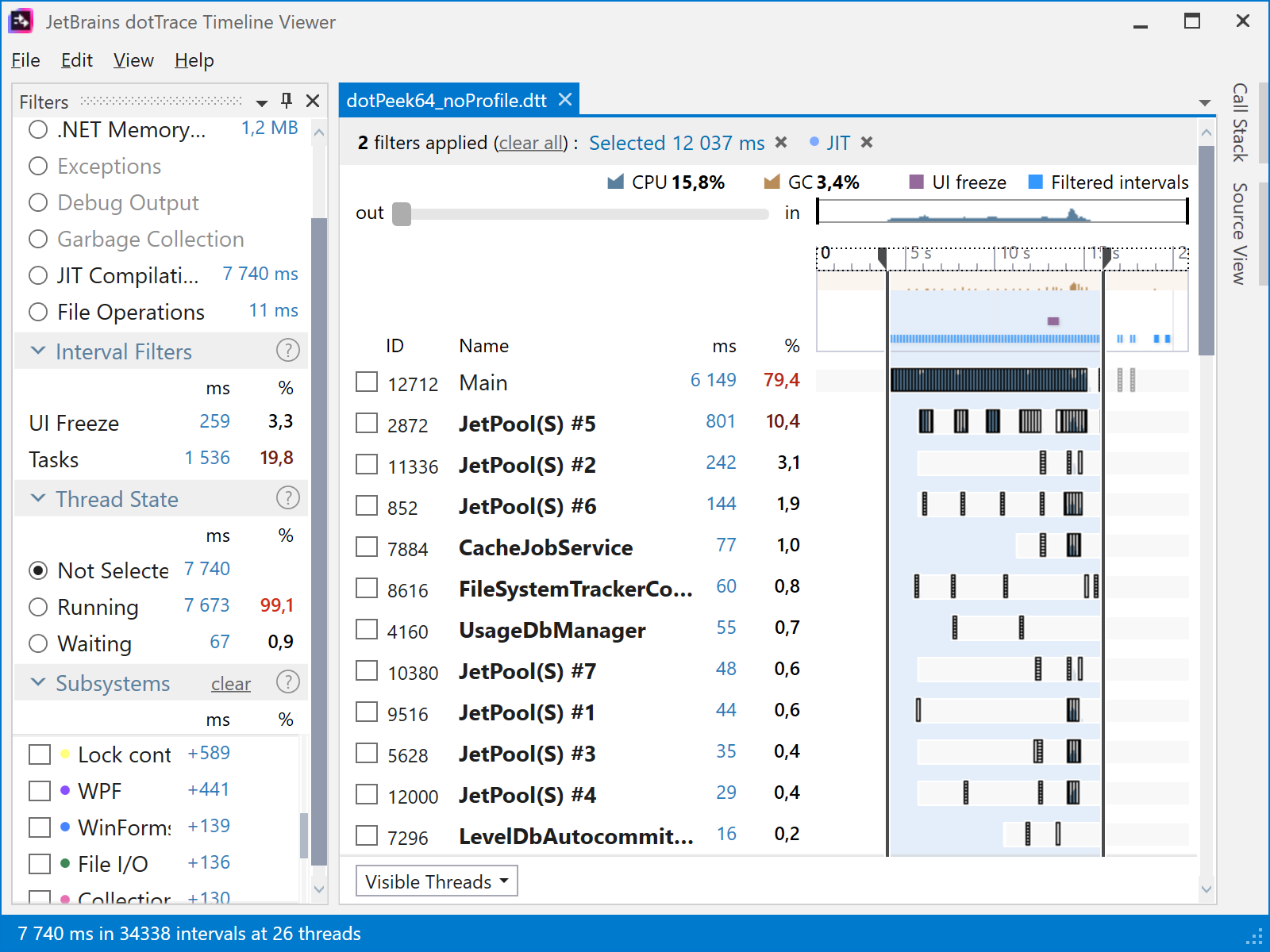Open the Filters panel options dropdown arrow

coord(262,102)
